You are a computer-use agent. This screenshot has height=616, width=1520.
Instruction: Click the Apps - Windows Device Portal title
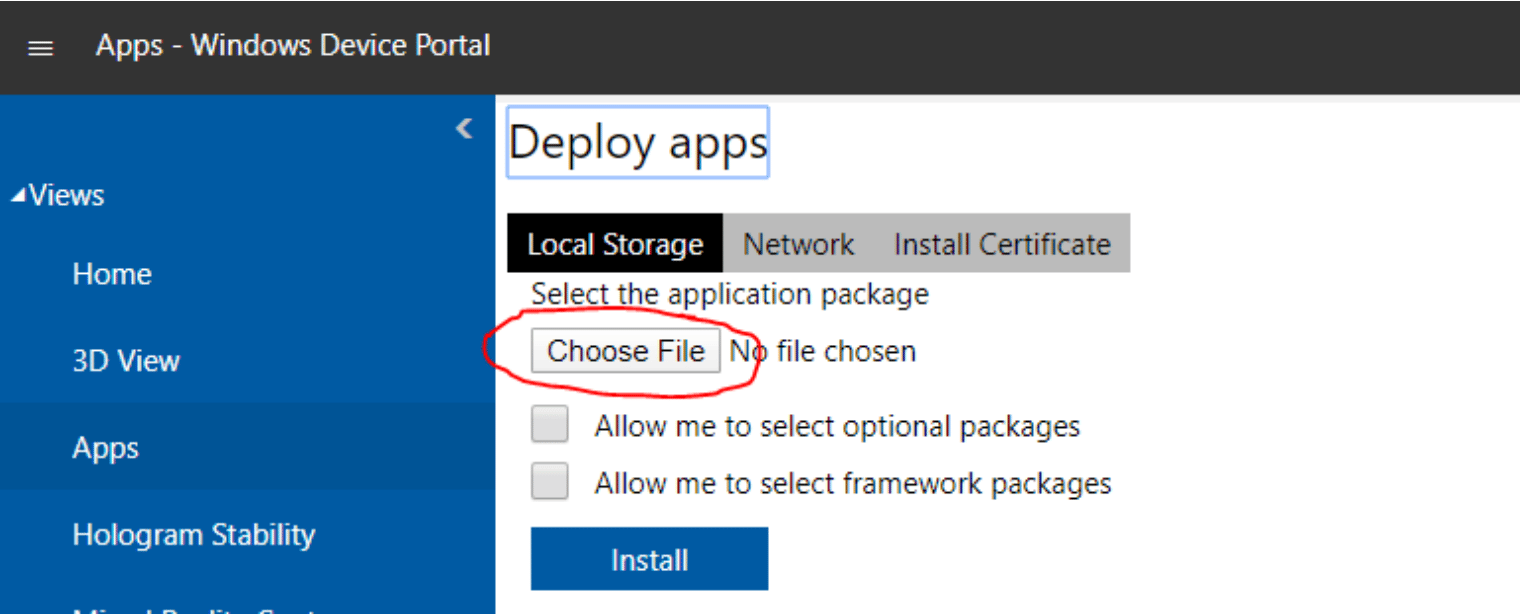pos(293,46)
